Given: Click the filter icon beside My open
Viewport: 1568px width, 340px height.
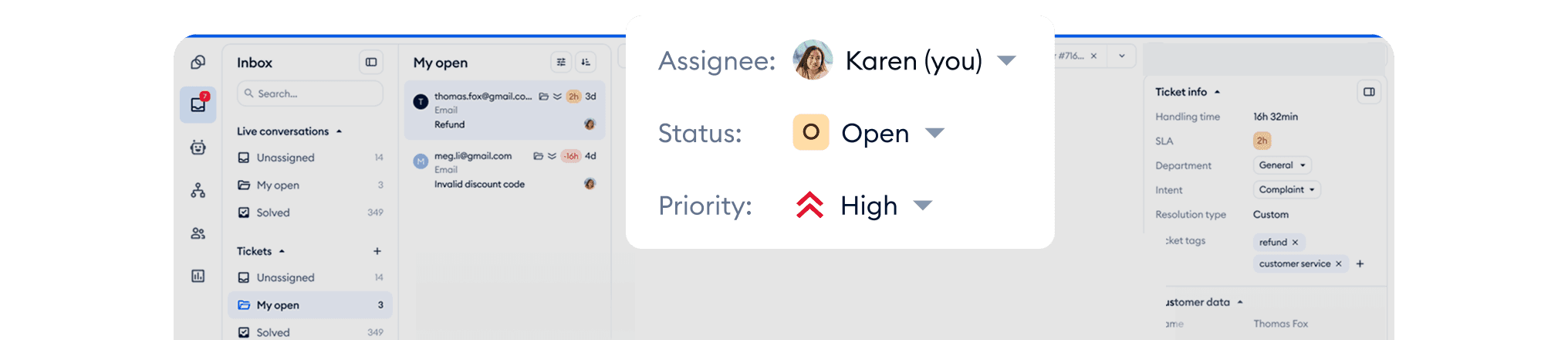Looking at the screenshot, I should click(561, 63).
